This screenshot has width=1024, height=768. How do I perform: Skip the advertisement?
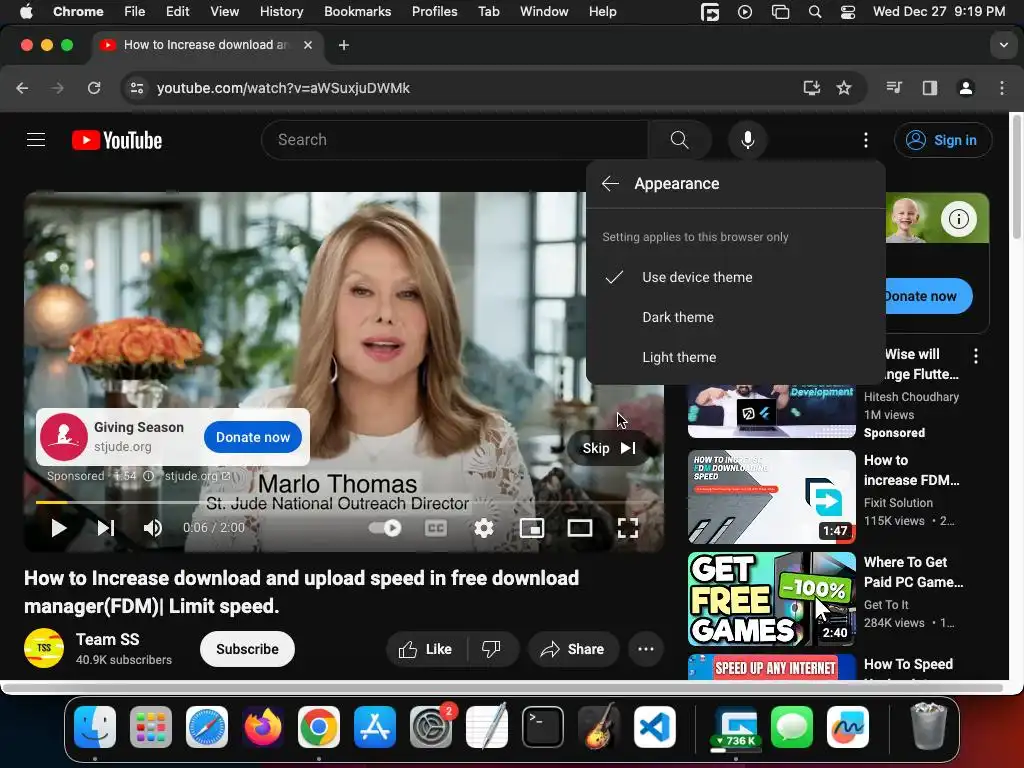coord(609,448)
